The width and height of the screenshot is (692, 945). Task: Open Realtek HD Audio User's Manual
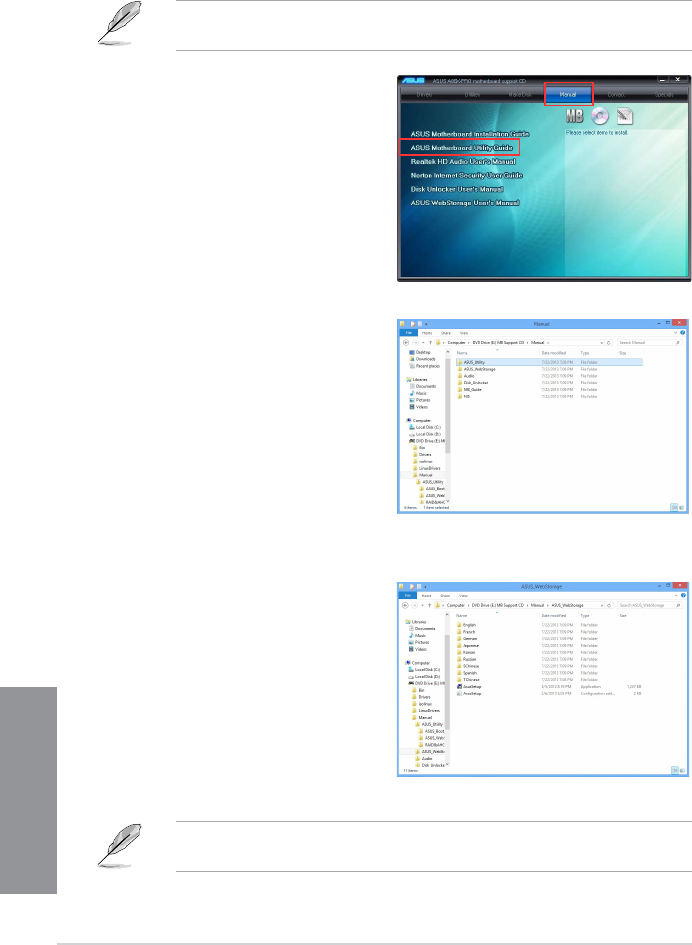[x=463, y=162]
